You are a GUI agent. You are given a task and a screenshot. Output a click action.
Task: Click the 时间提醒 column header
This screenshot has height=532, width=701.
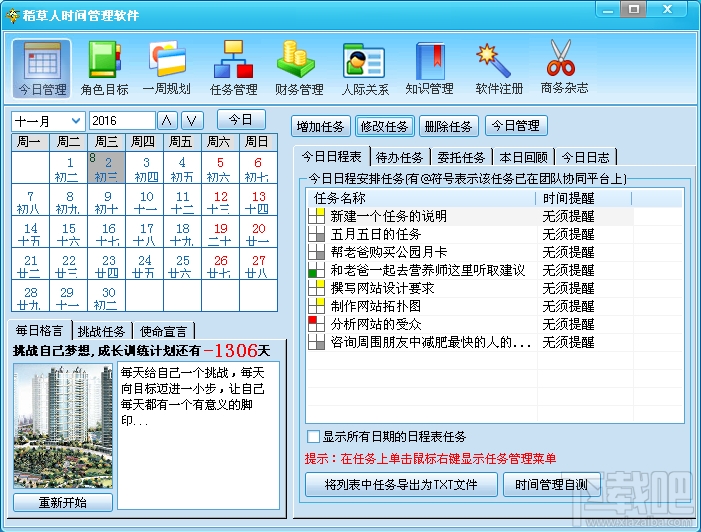[x=583, y=198]
